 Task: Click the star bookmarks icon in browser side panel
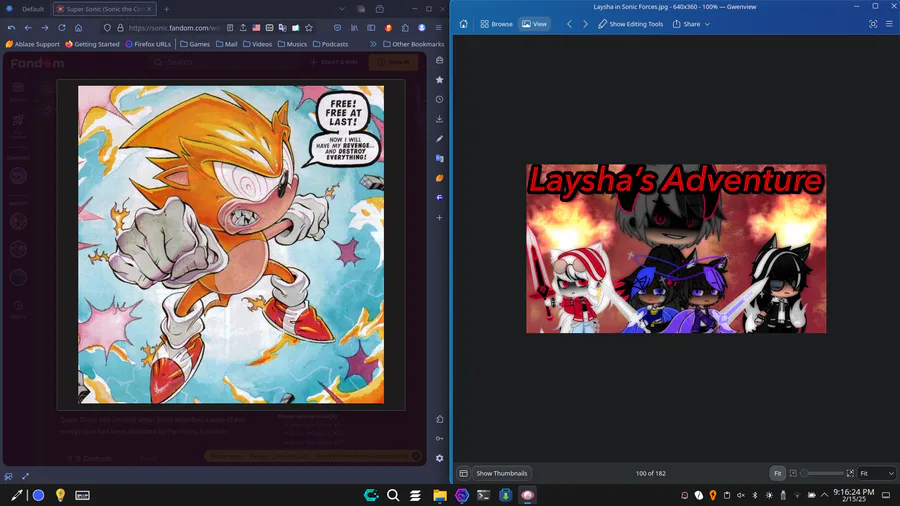(439, 80)
